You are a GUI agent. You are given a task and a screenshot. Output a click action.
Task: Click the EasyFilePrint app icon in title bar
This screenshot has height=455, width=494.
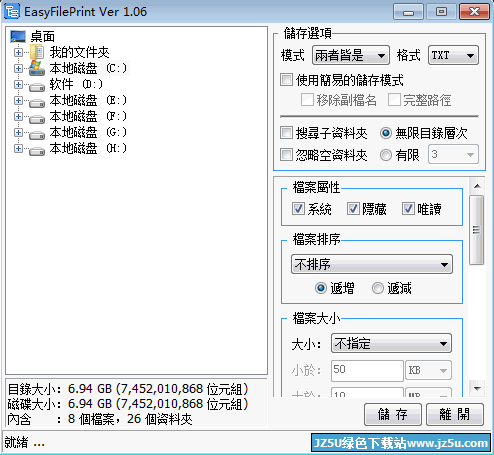pyautogui.click(x=12, y=11)
